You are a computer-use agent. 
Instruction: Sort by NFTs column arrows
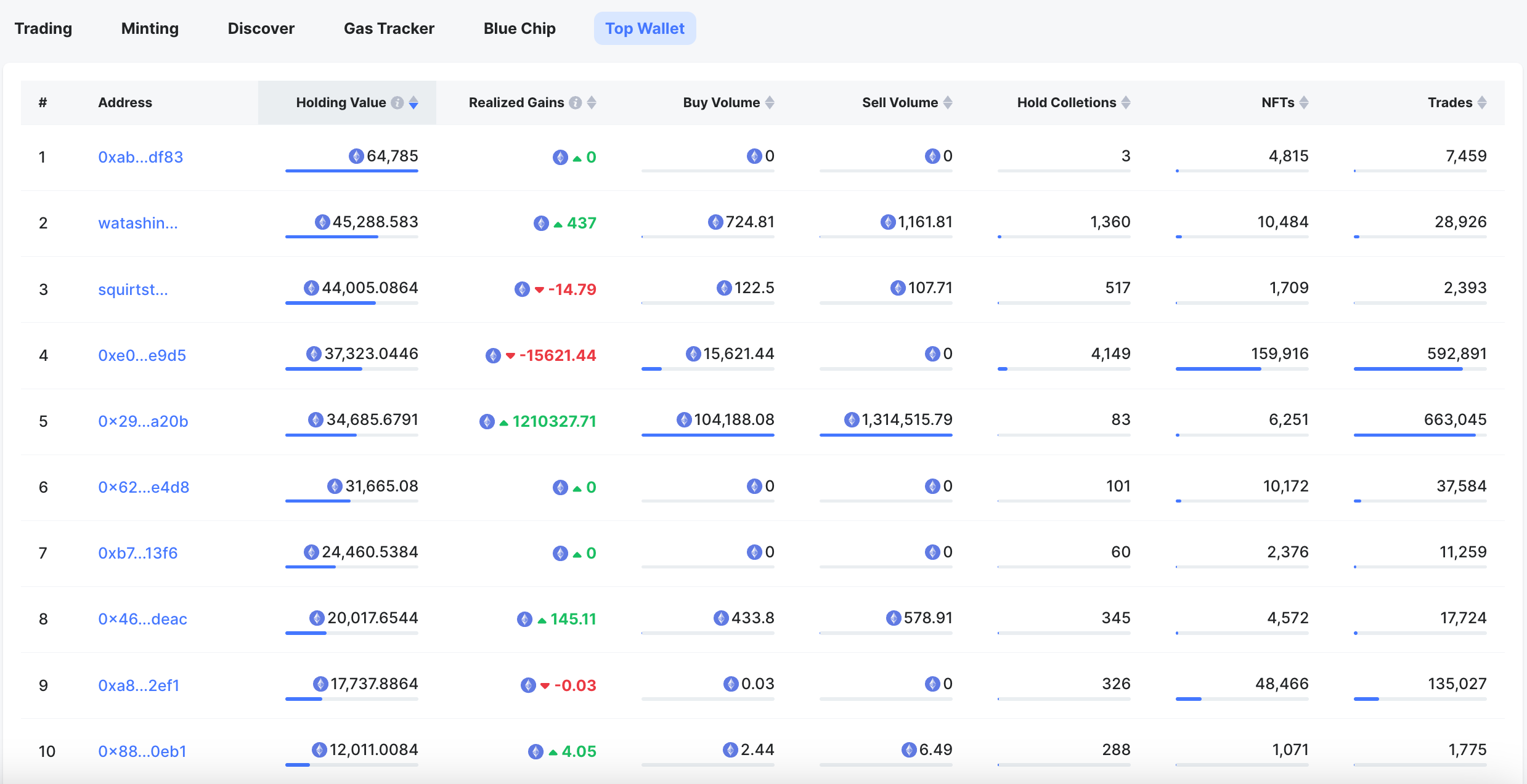(1304, 103)
